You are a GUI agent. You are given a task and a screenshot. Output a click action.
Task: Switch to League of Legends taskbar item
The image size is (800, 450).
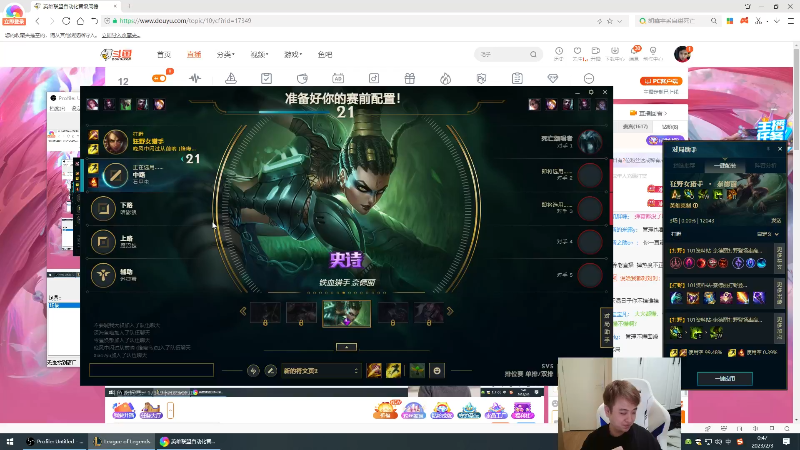click(121, 441)
